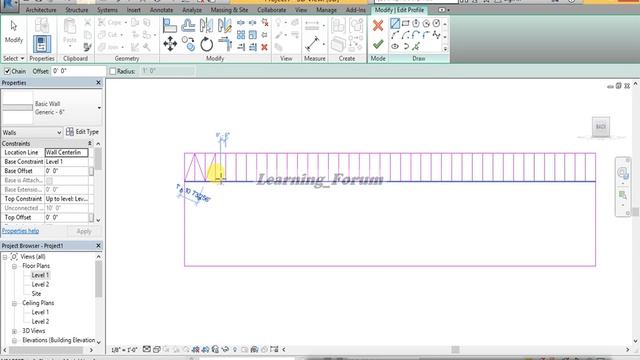Click Temporary Hide/Isolate glasses icon
This screenshot has height=360, width=640.
(225, 349)
